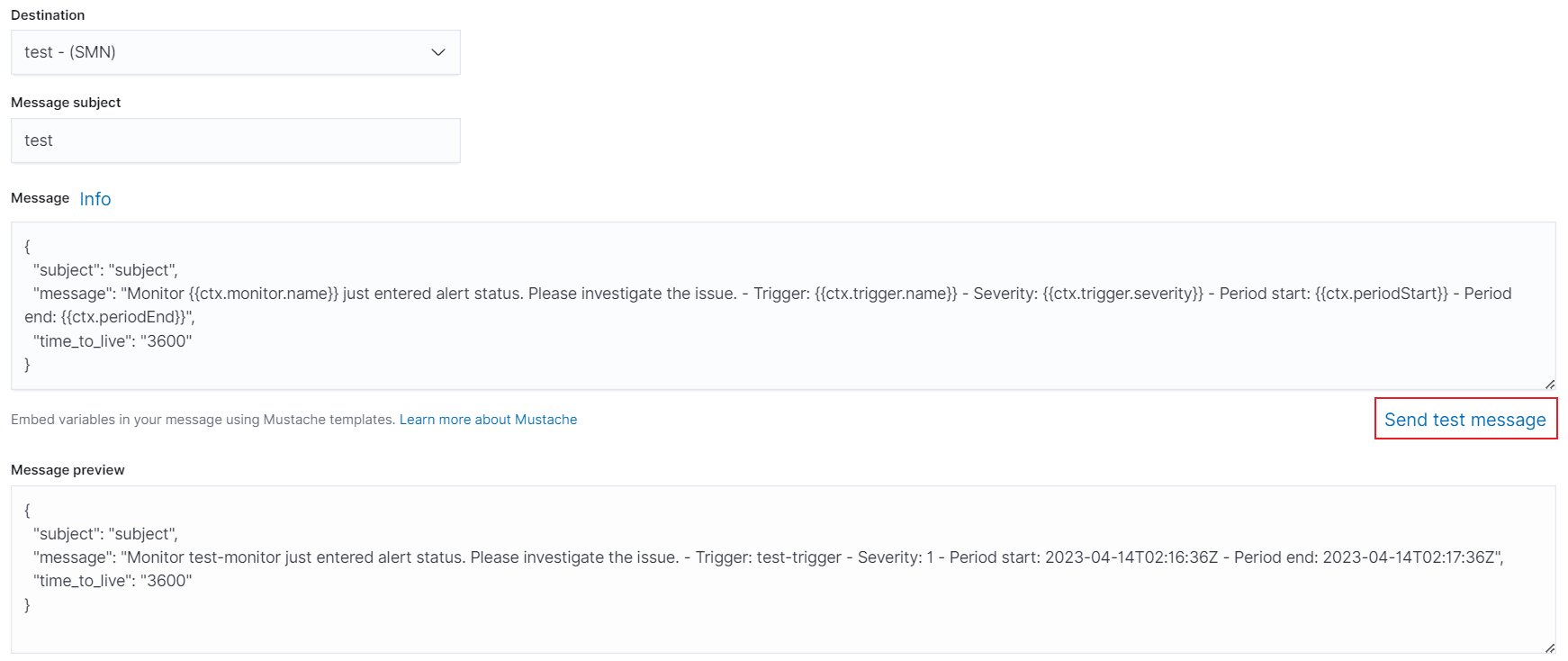Grab the Message text area resize handle
Image resolution: width=1568 pixels, height=661 pixels.
(x=1549, y=385)
